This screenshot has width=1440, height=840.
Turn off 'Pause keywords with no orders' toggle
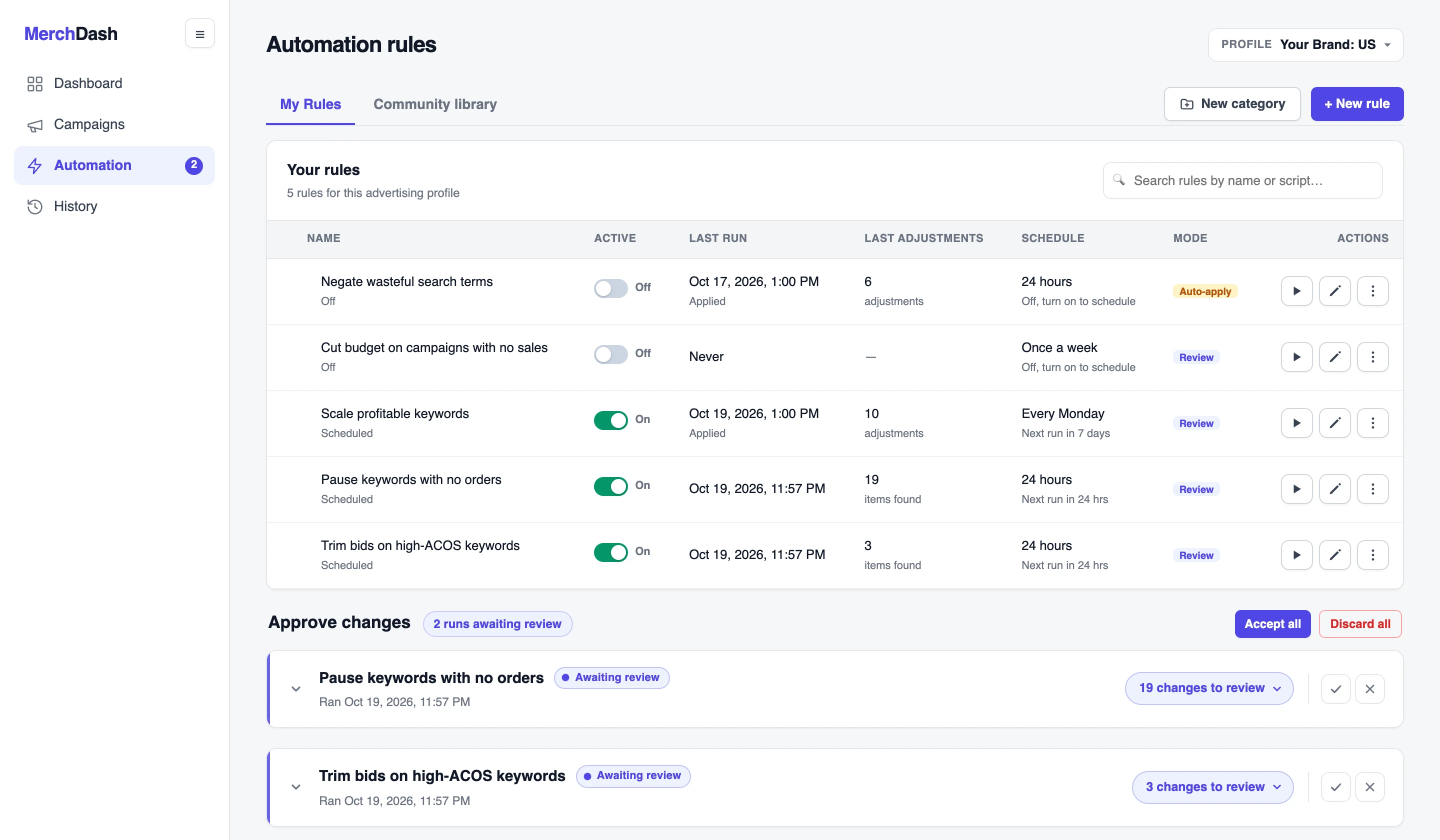pyautogui.click(x=610, y=486)
